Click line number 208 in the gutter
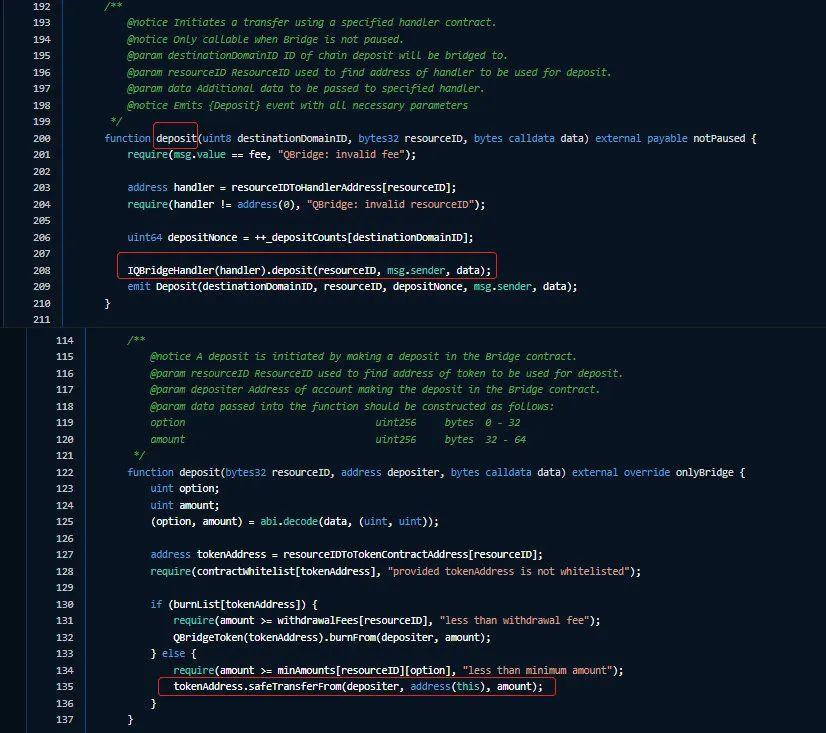Viewport: 826px width, 733px height. (x=41, y=270)
